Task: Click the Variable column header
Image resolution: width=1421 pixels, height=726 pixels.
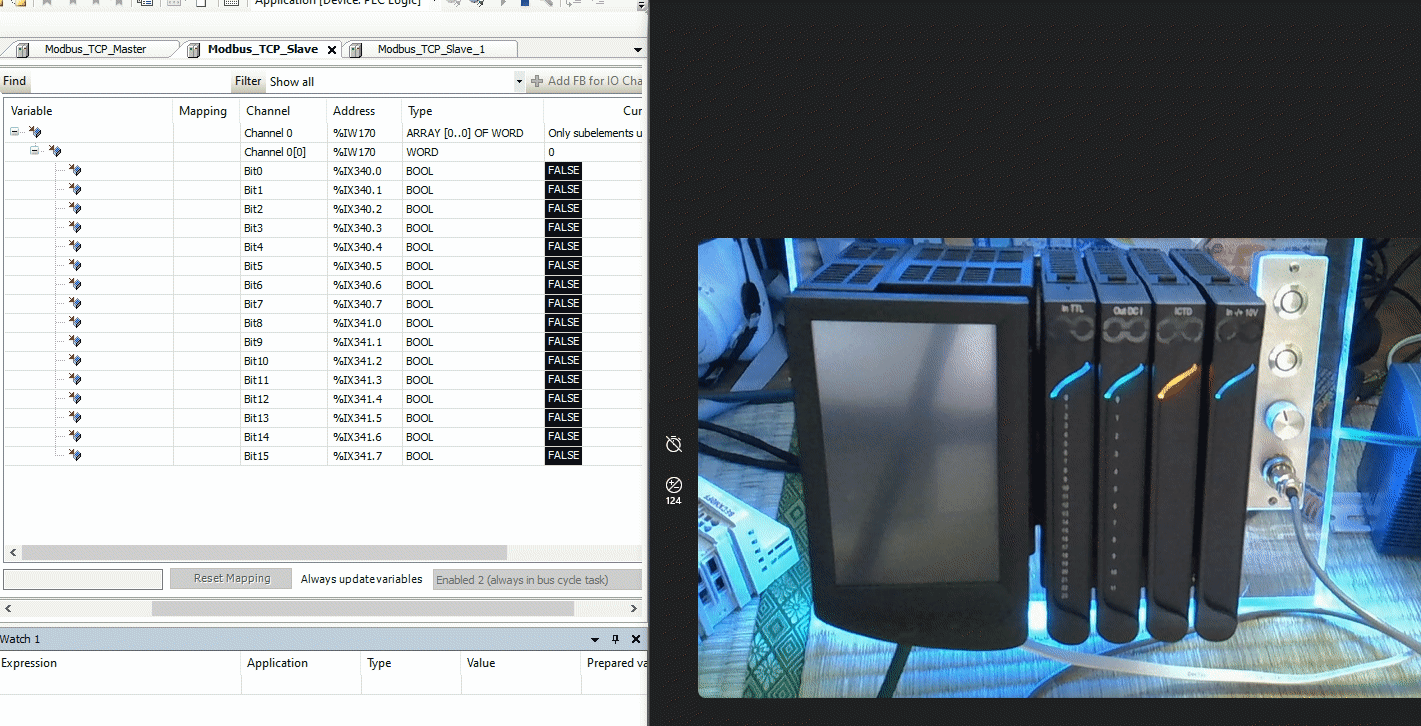Action: click(87, 111)
